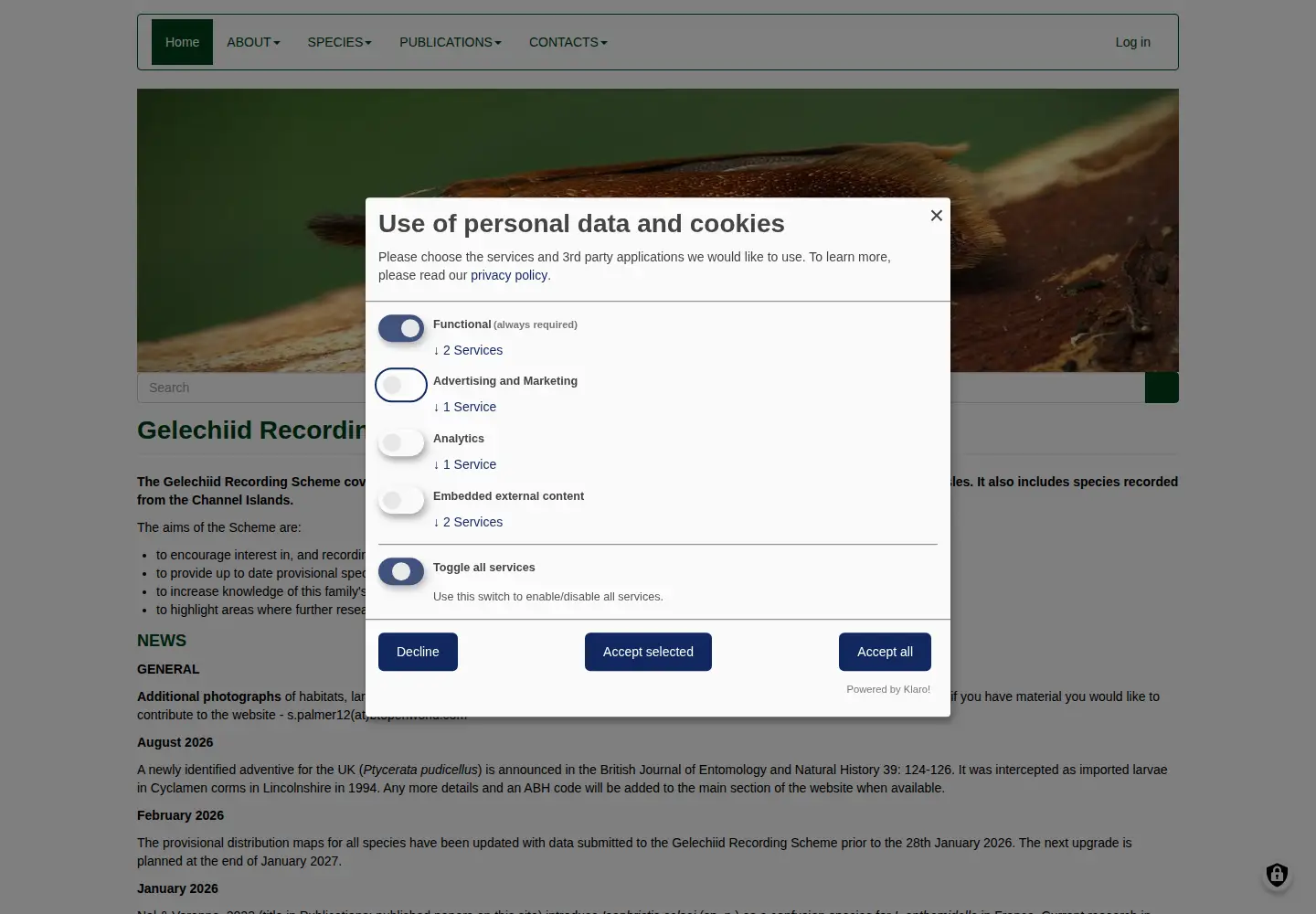The height and width of the screenshot is (914, 1316).
Task: Toggle the Functional services switch
Action: [401, 328]
